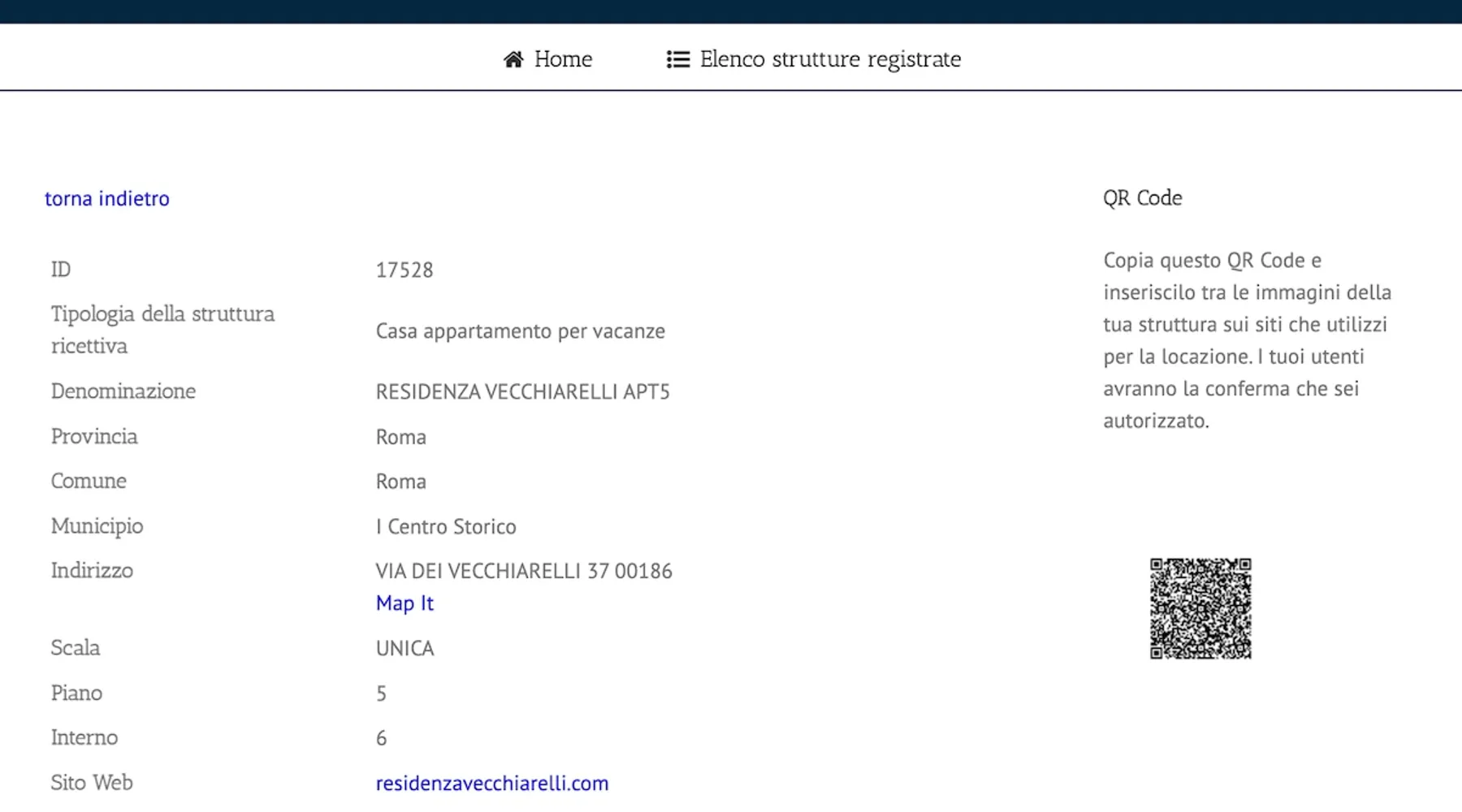This screenshot has height=812, width=1462.
Task: Click the Comune label
Action: (89, 481)
